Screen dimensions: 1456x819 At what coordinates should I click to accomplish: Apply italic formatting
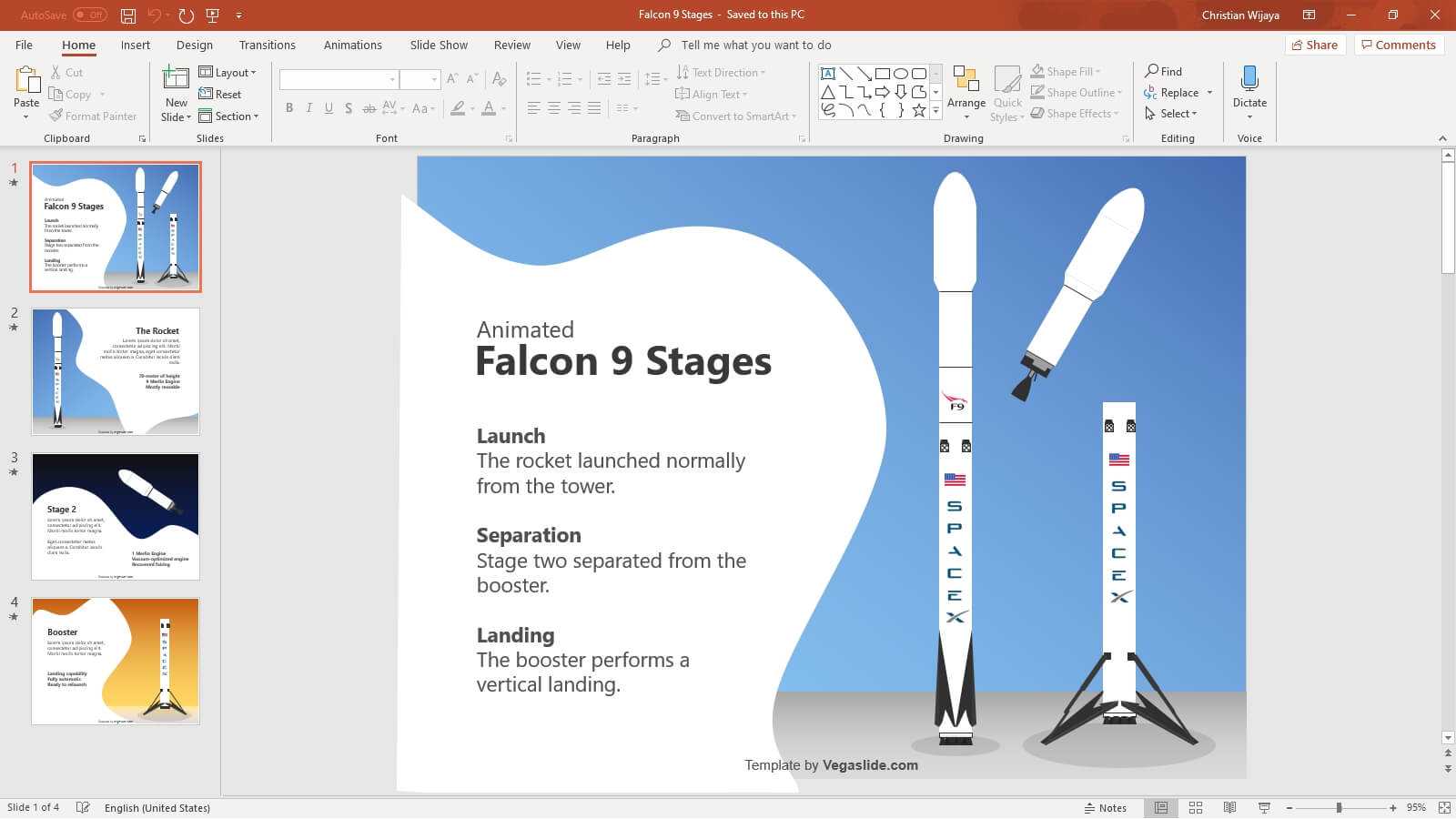point(309,108)
